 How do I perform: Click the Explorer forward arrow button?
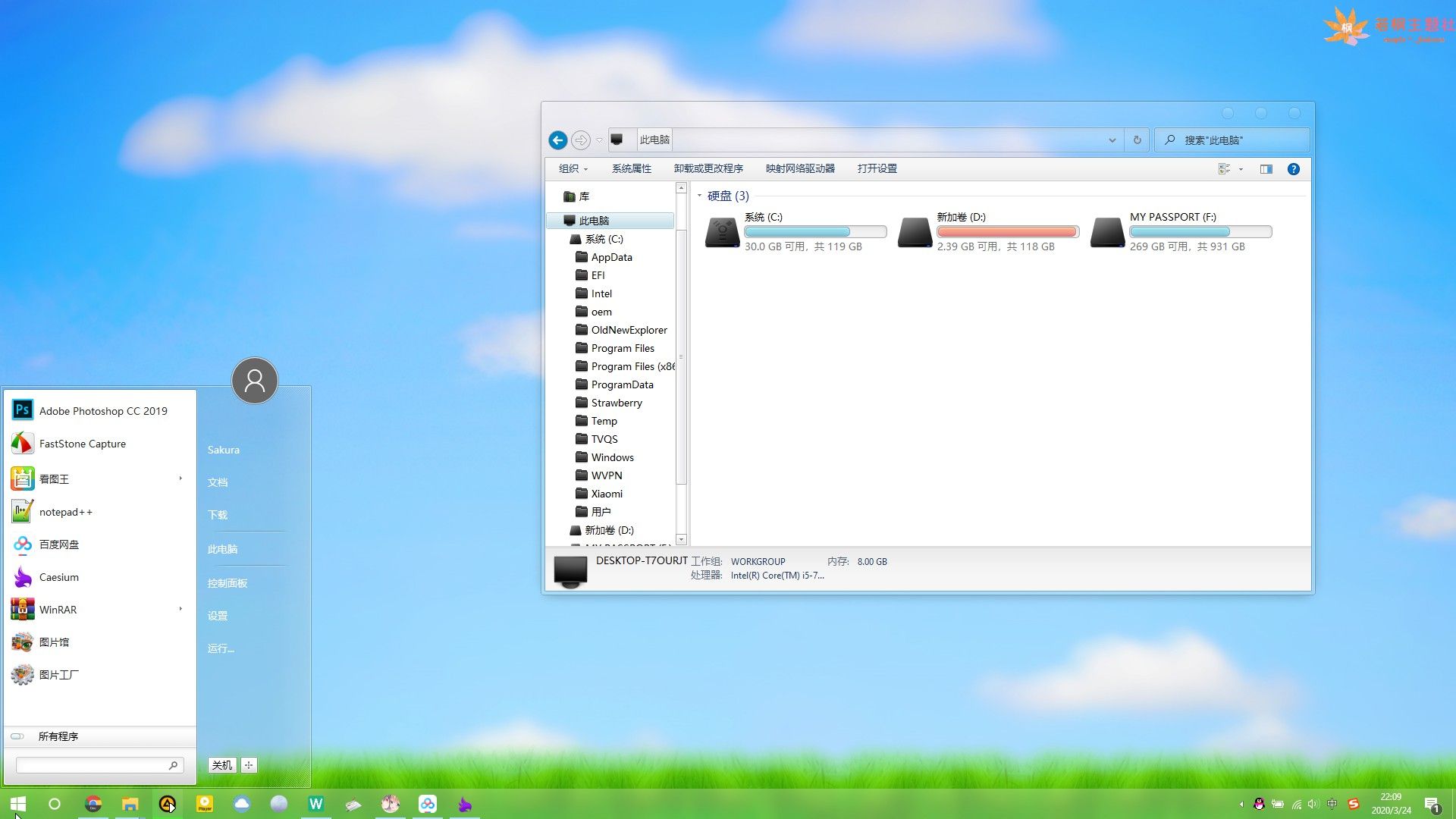click(x=581, y=140)
